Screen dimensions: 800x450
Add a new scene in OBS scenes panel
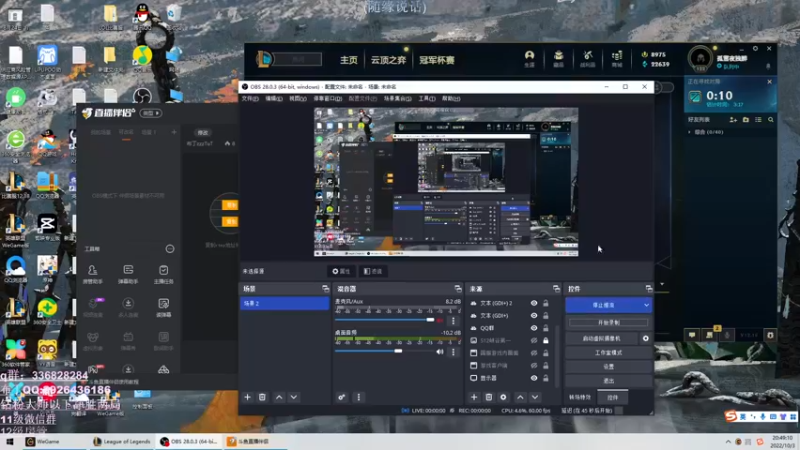(247, 397)
